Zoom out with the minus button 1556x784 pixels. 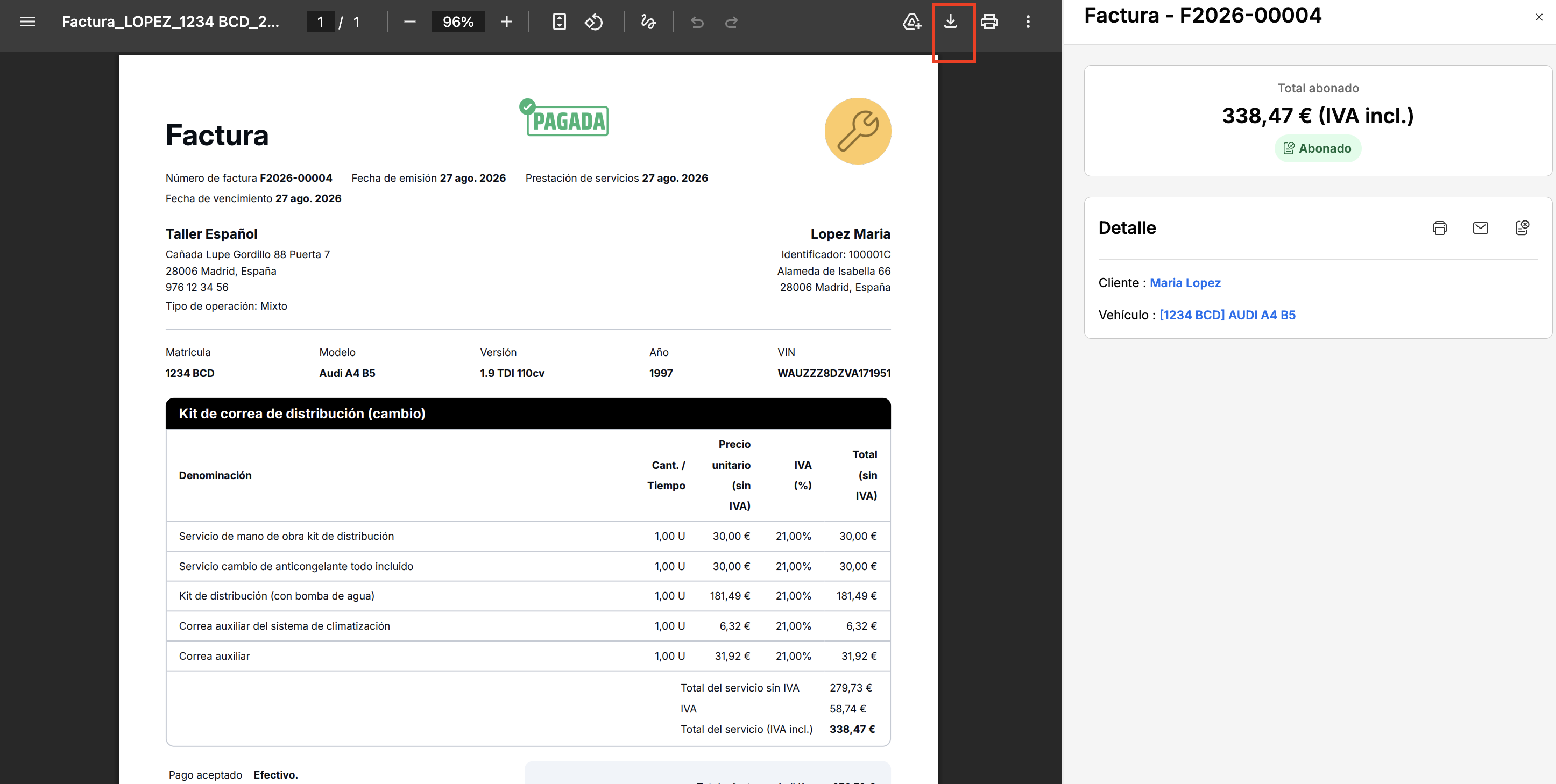409,22
